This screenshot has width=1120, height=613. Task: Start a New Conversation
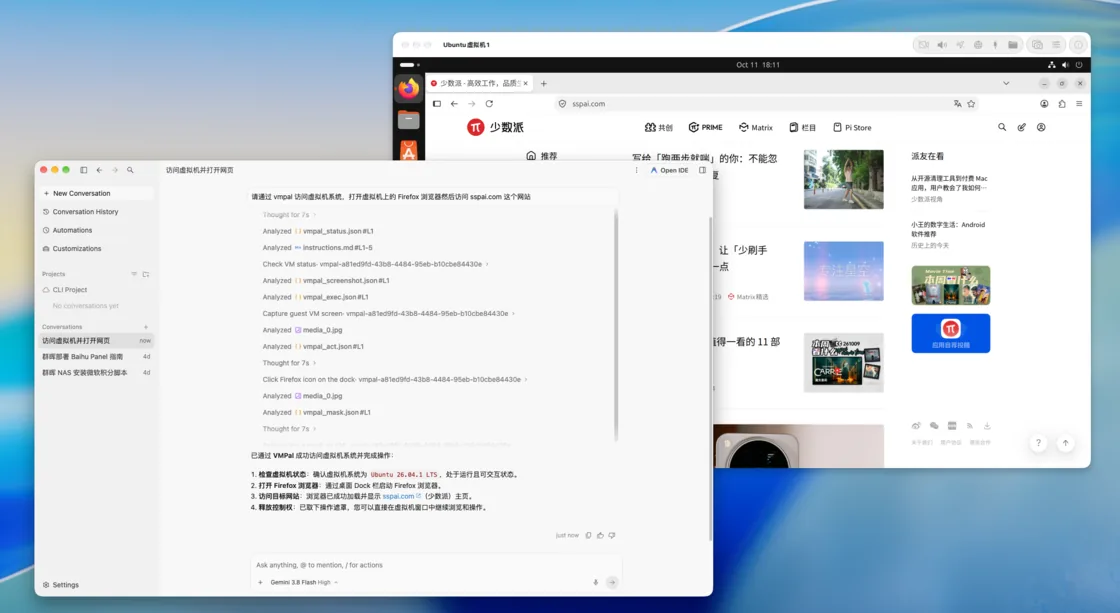pos(96,194)
